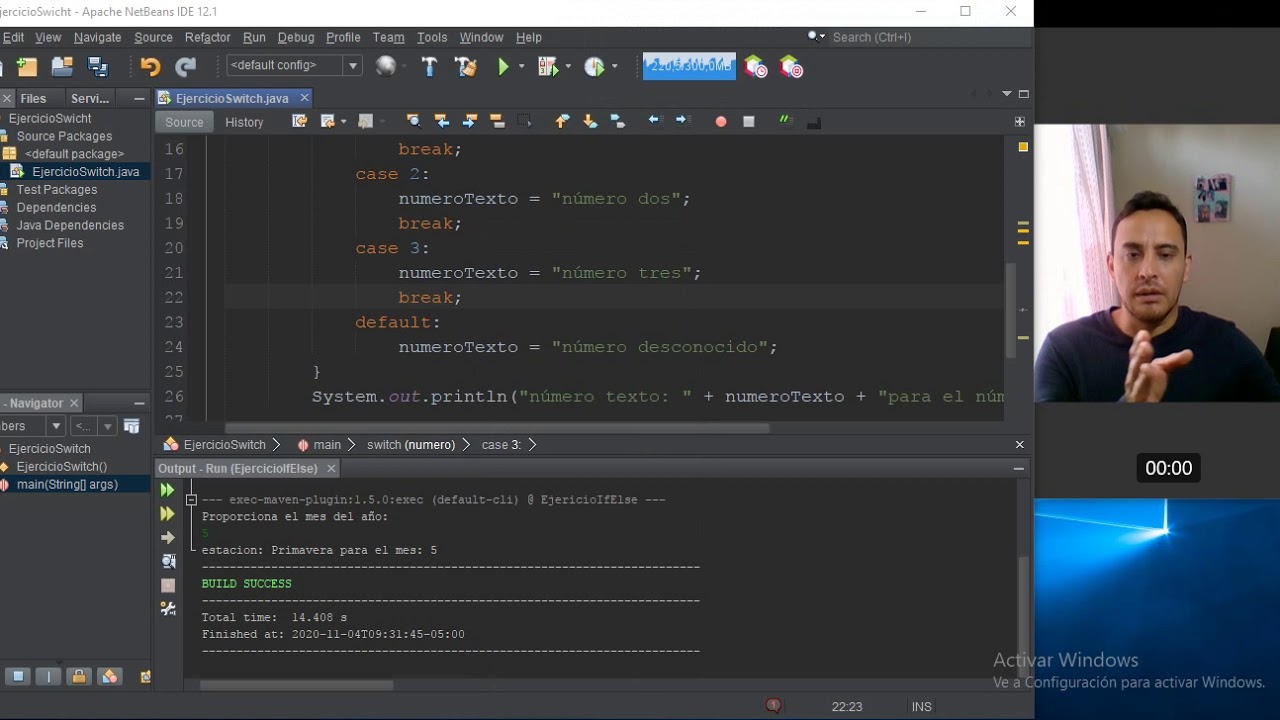Open the Tools menu

click(432, 37)
